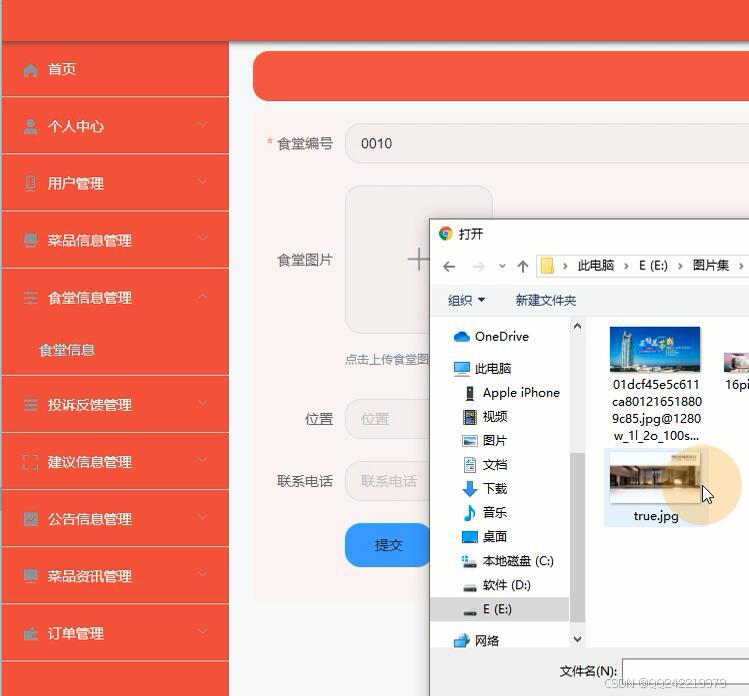
Task: Expand the 投诉反馈管理 menu chevron
Action: point(203,403)
